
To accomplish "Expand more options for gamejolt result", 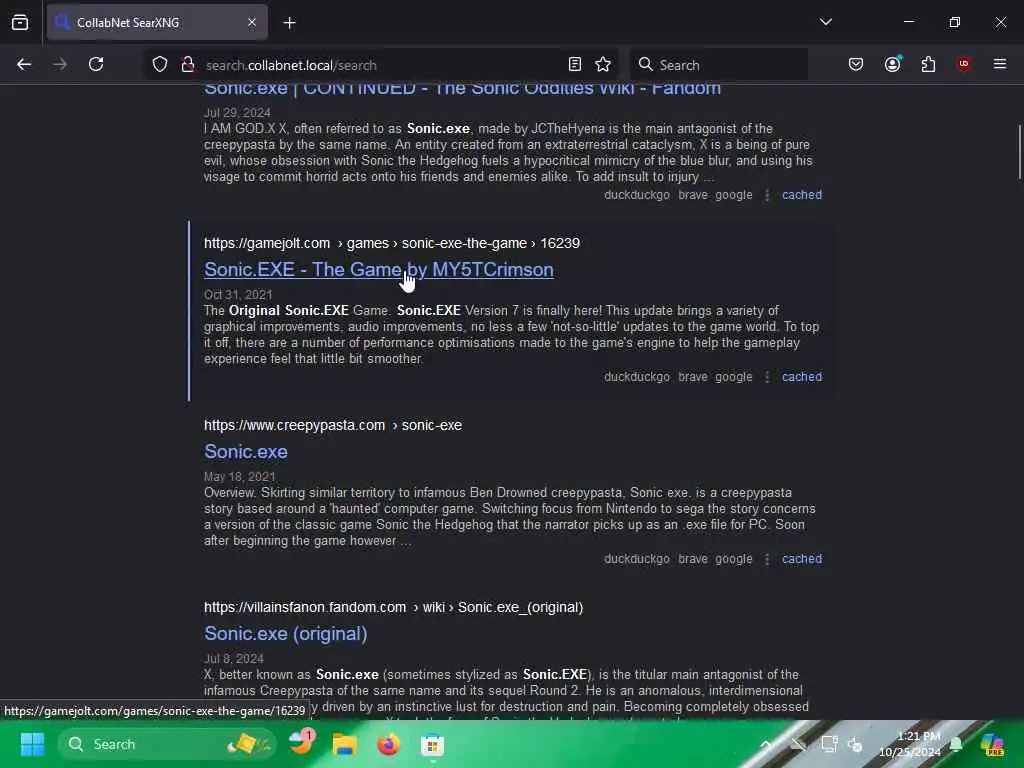I will pos(767,377).
